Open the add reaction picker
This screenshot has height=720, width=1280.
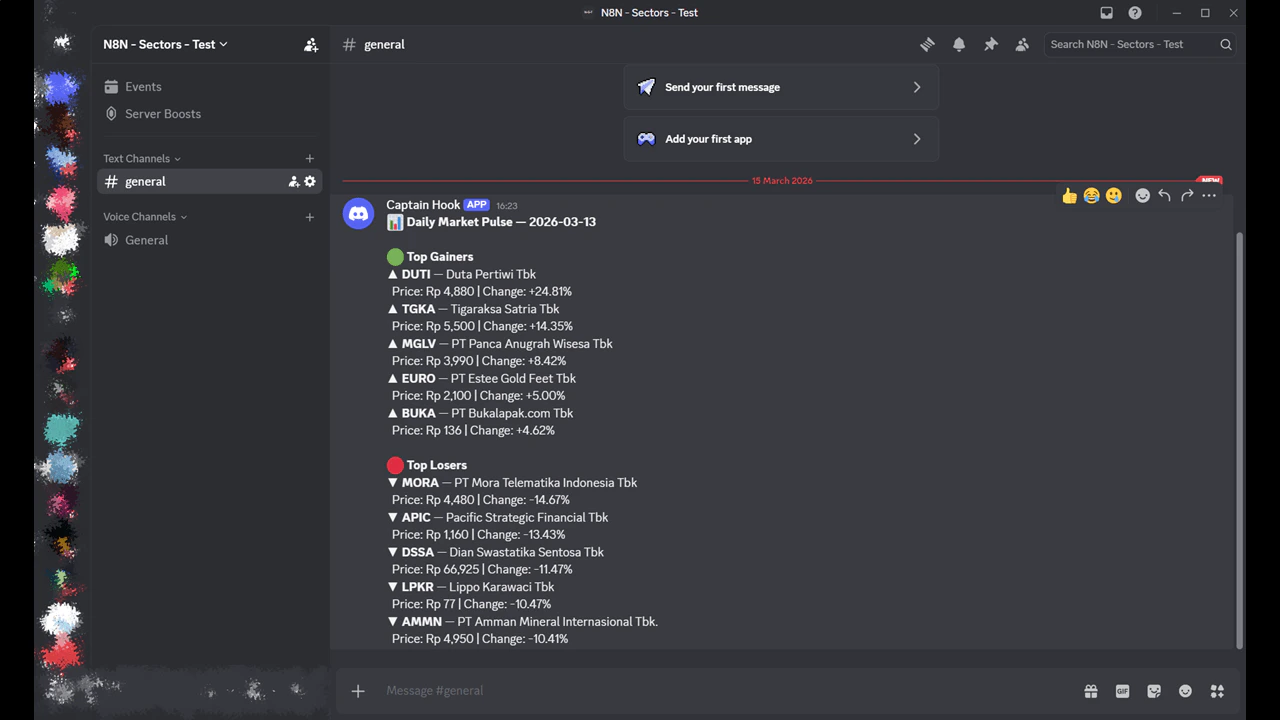pos(1142,195)
